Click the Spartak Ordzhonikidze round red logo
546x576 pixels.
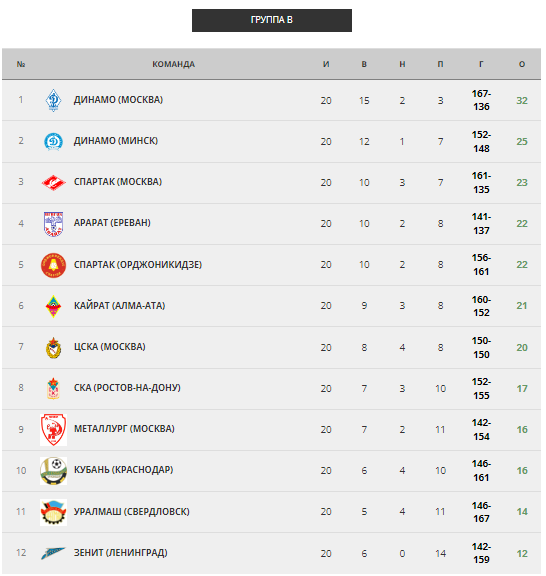pos(53,265)
